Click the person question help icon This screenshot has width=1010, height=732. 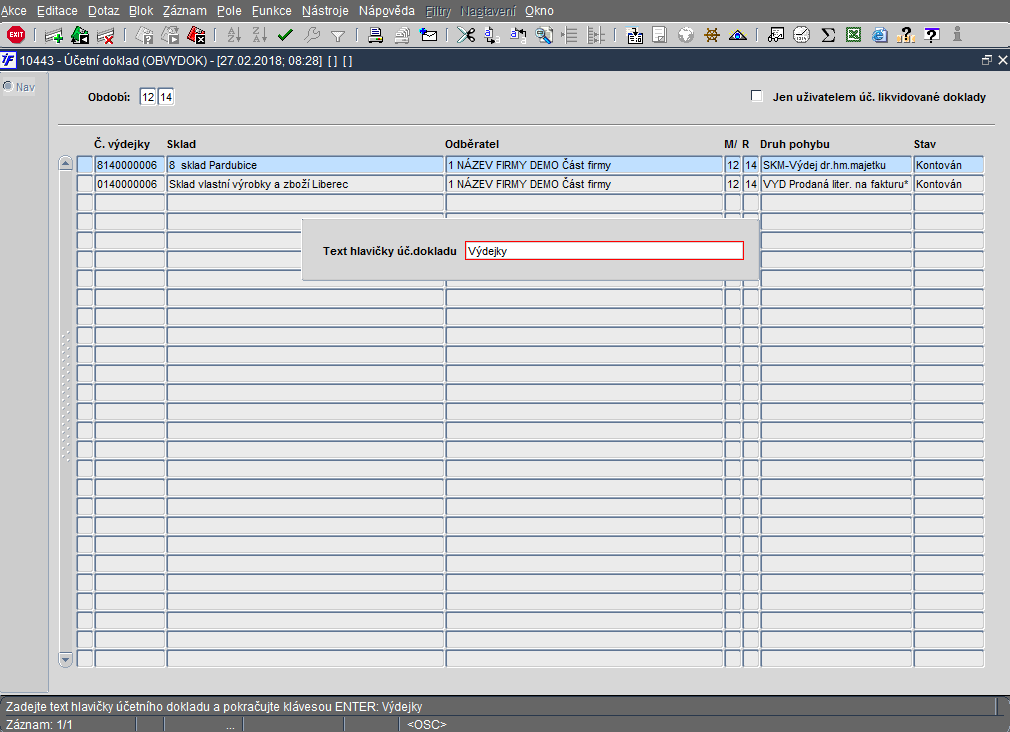(x=906, y=35)
